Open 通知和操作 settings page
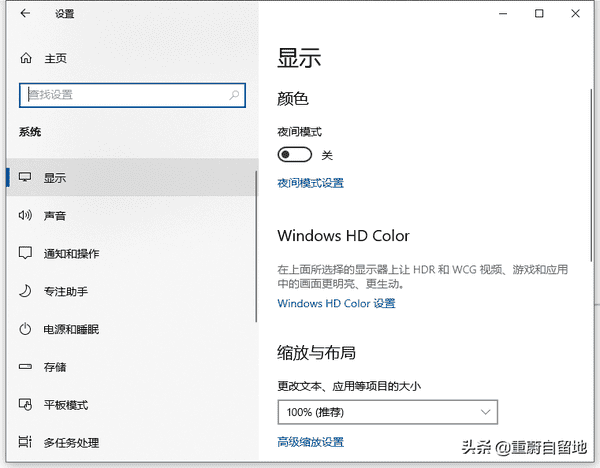 tap(132, 253)
